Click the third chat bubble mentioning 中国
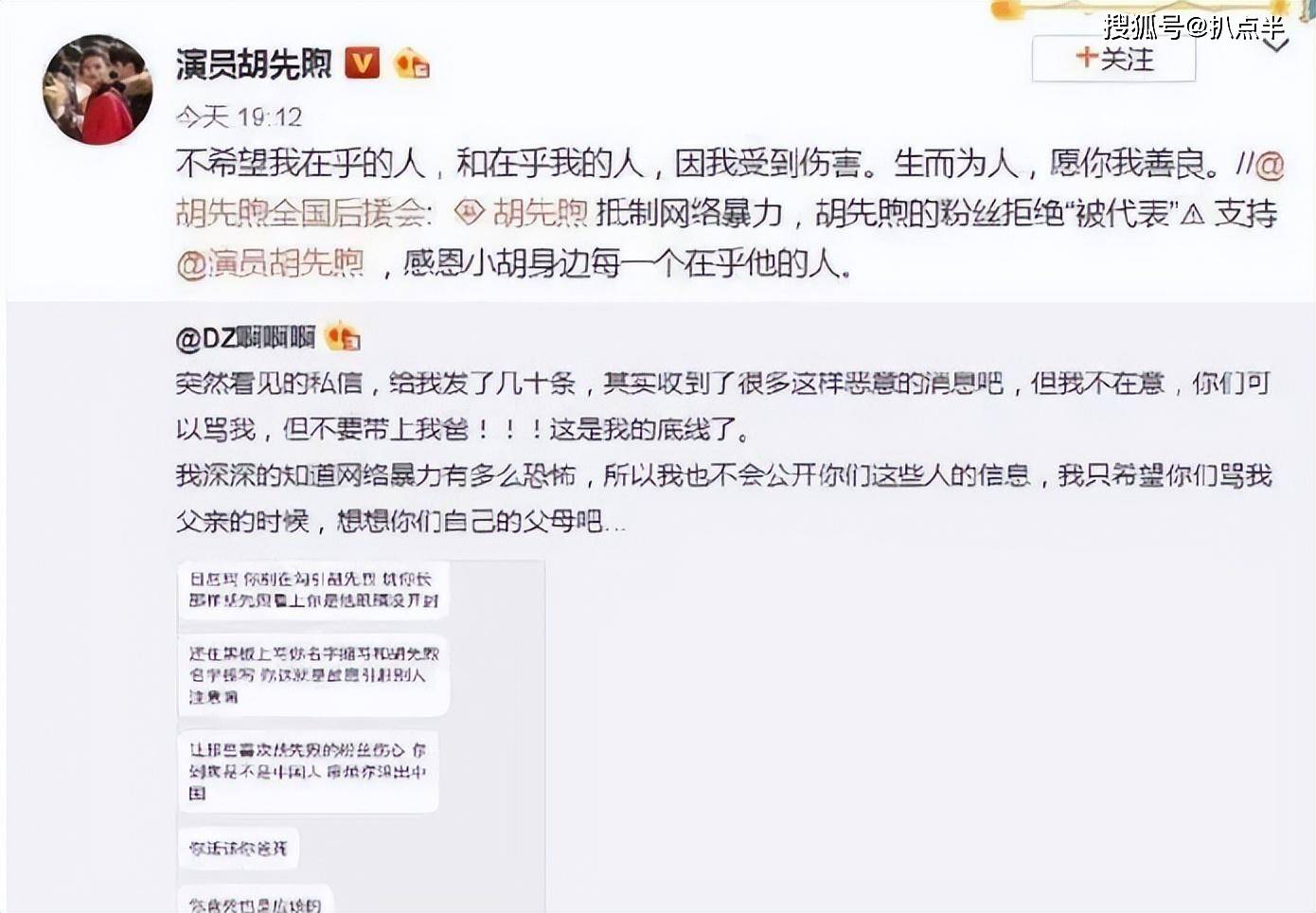 (309, 771)
